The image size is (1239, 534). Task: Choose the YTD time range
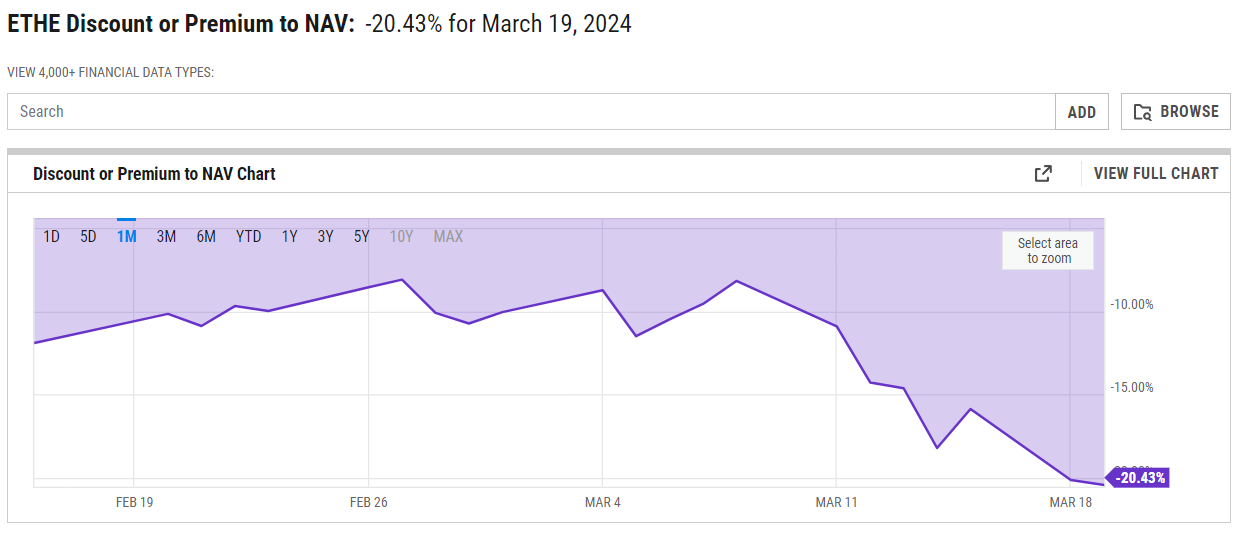248,237
